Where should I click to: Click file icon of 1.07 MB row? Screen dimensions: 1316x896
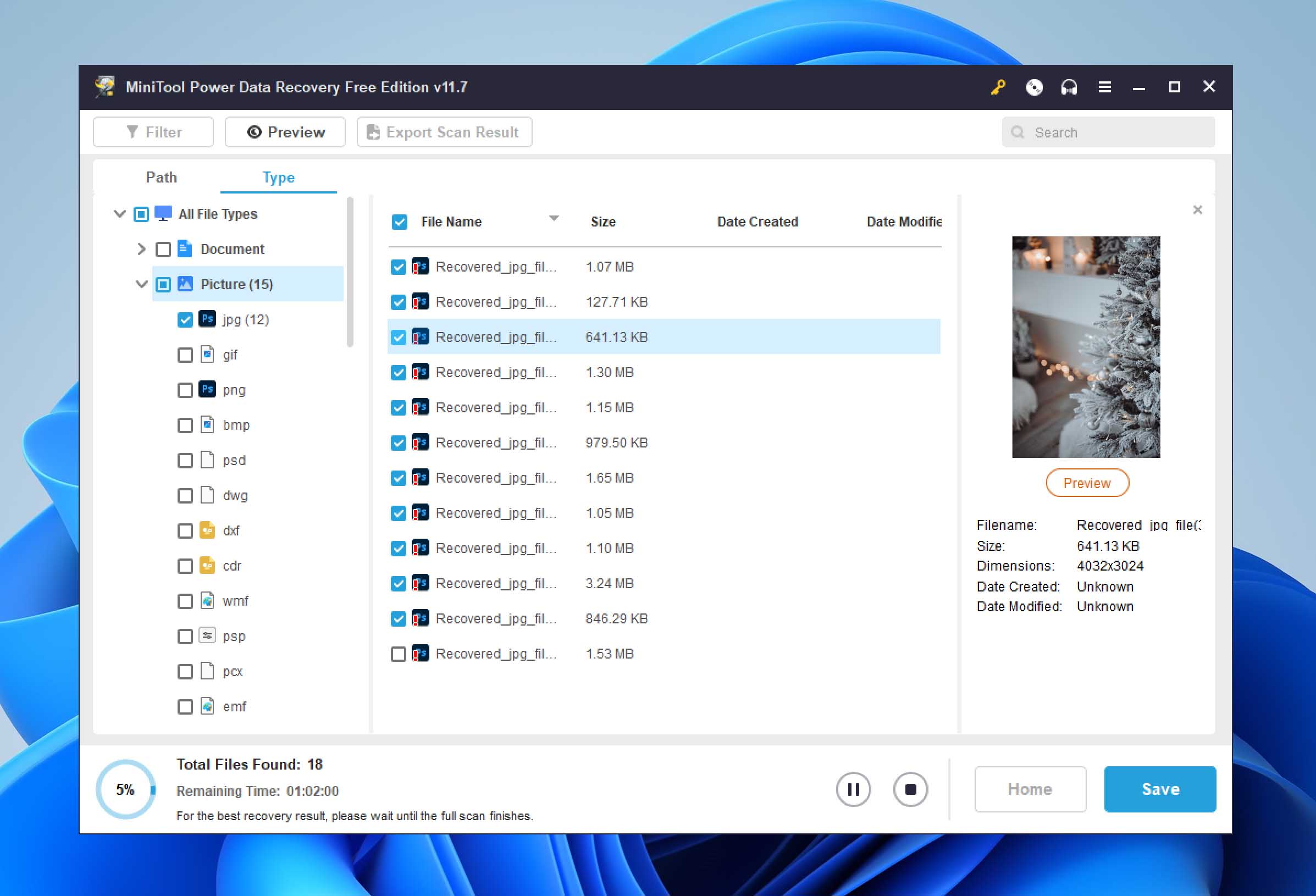tap(420, 266)
